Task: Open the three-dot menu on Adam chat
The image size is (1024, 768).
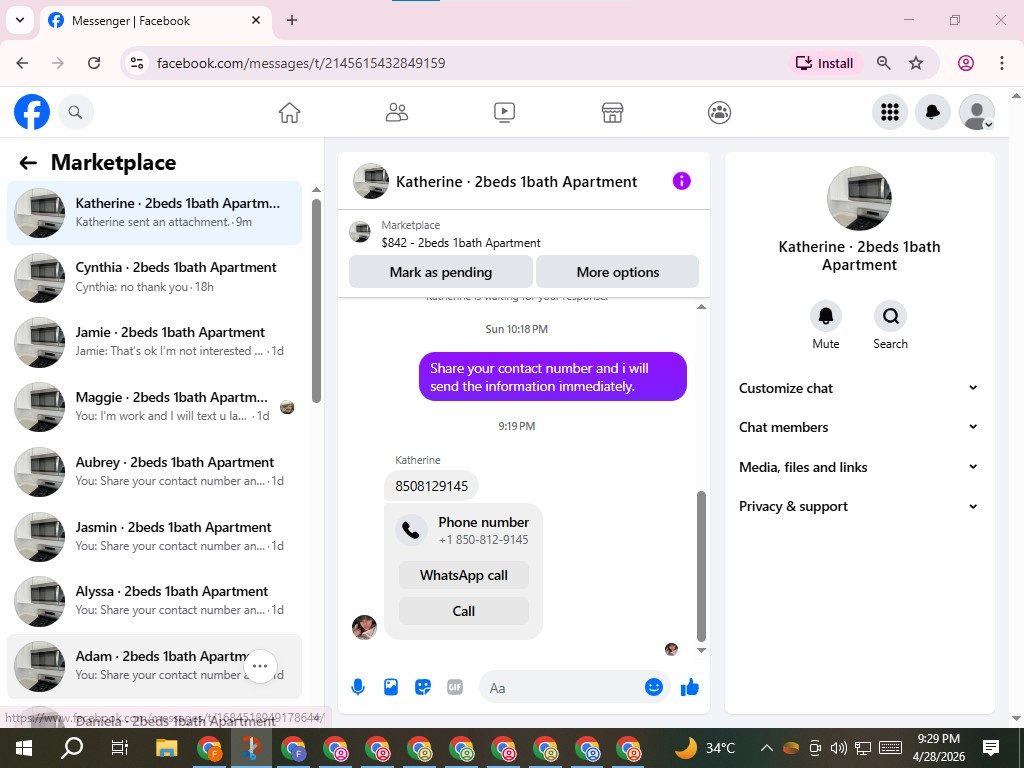Action: (x=260, y=666)
